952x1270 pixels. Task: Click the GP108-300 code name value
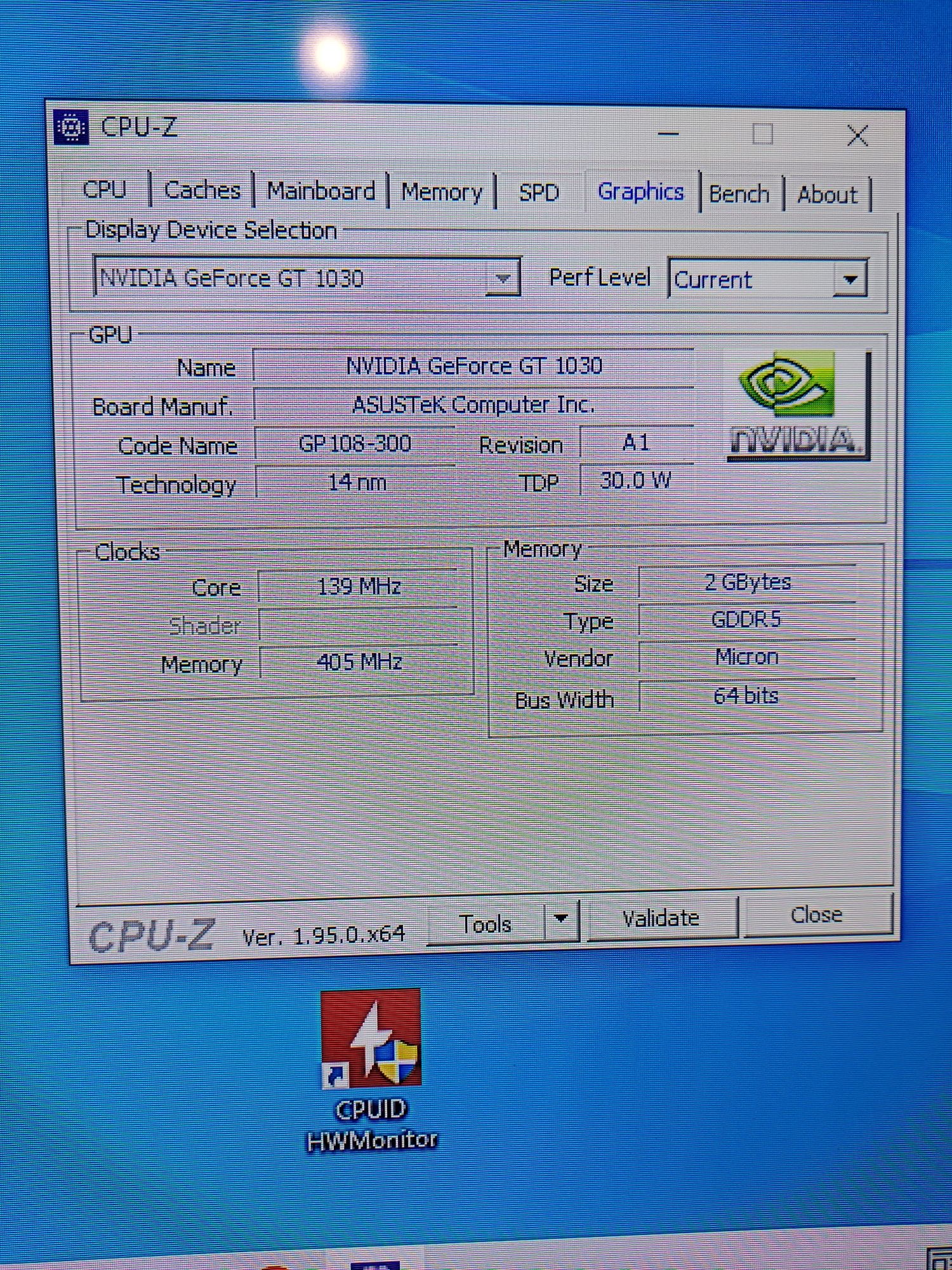click(x=355, y=443)
